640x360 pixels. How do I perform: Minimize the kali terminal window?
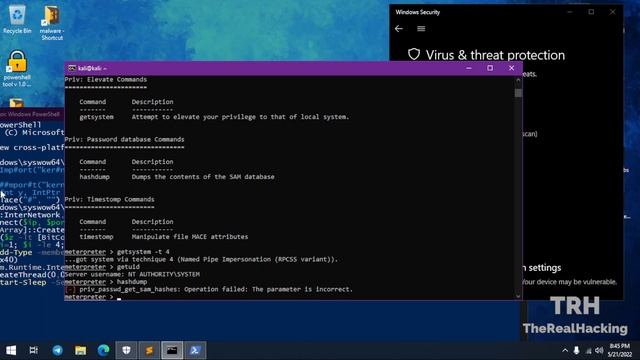tap(469, 68)
